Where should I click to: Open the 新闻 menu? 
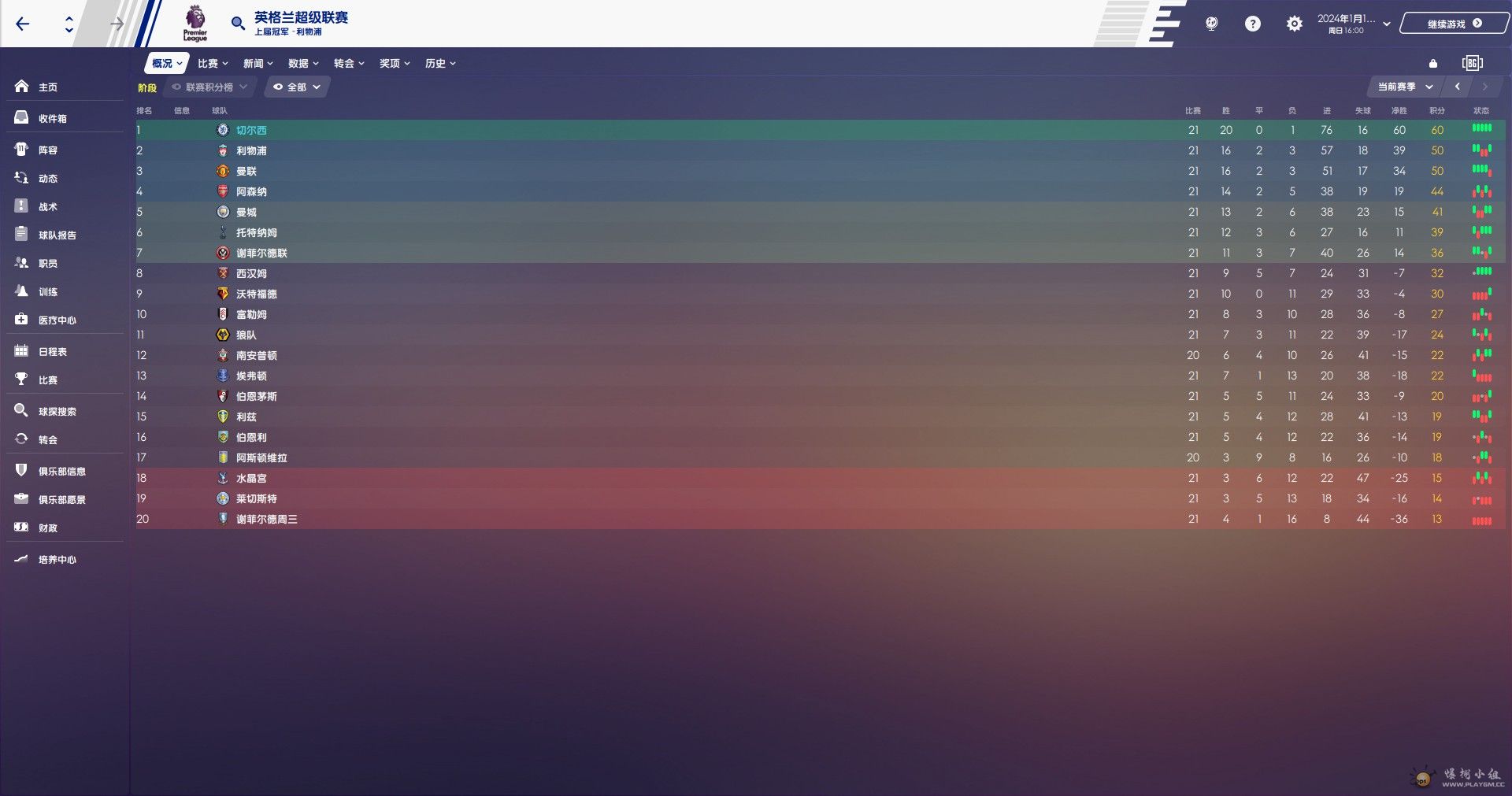[258, 64]
